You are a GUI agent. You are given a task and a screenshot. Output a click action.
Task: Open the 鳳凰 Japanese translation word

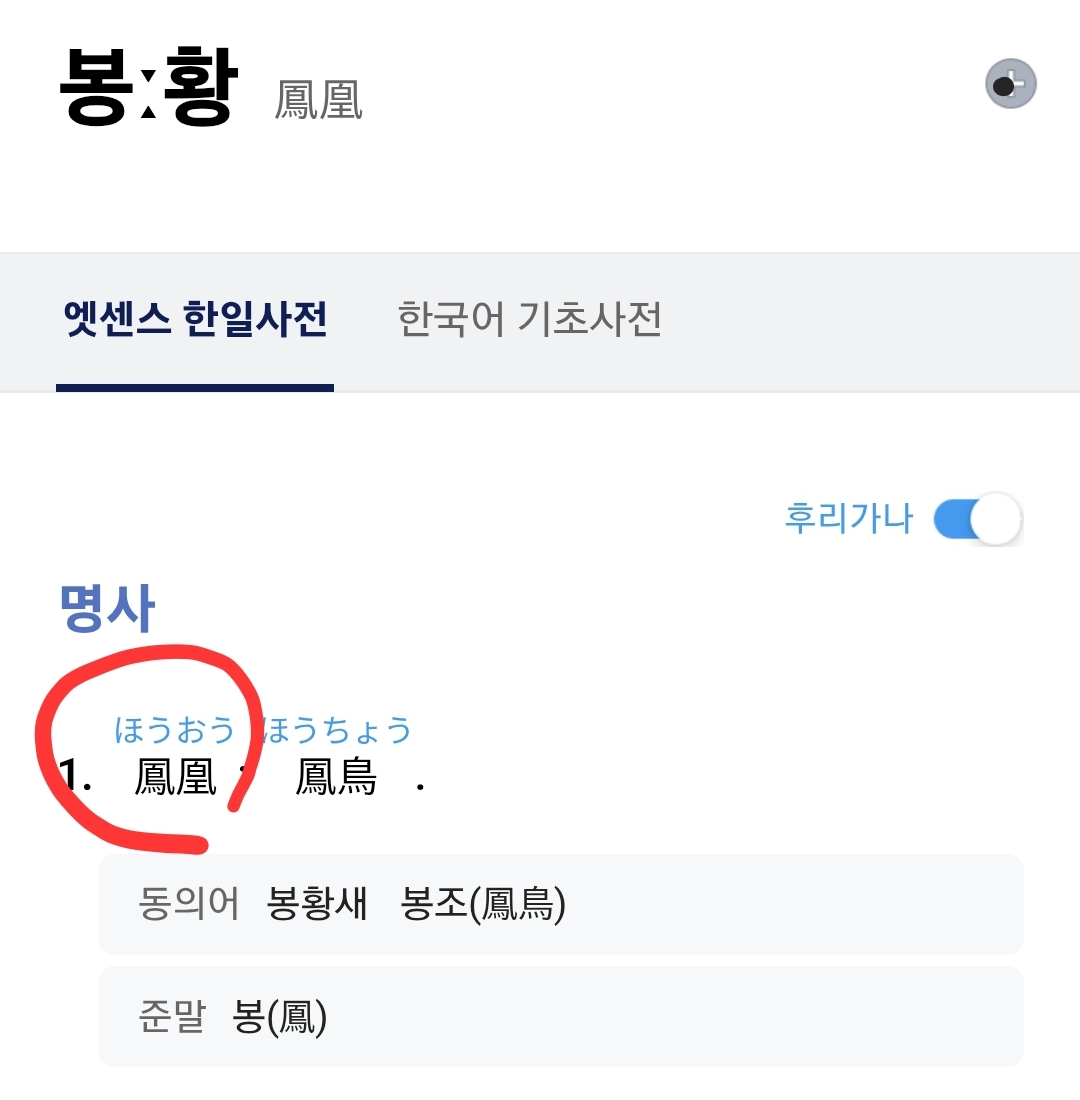pos(176,778)
